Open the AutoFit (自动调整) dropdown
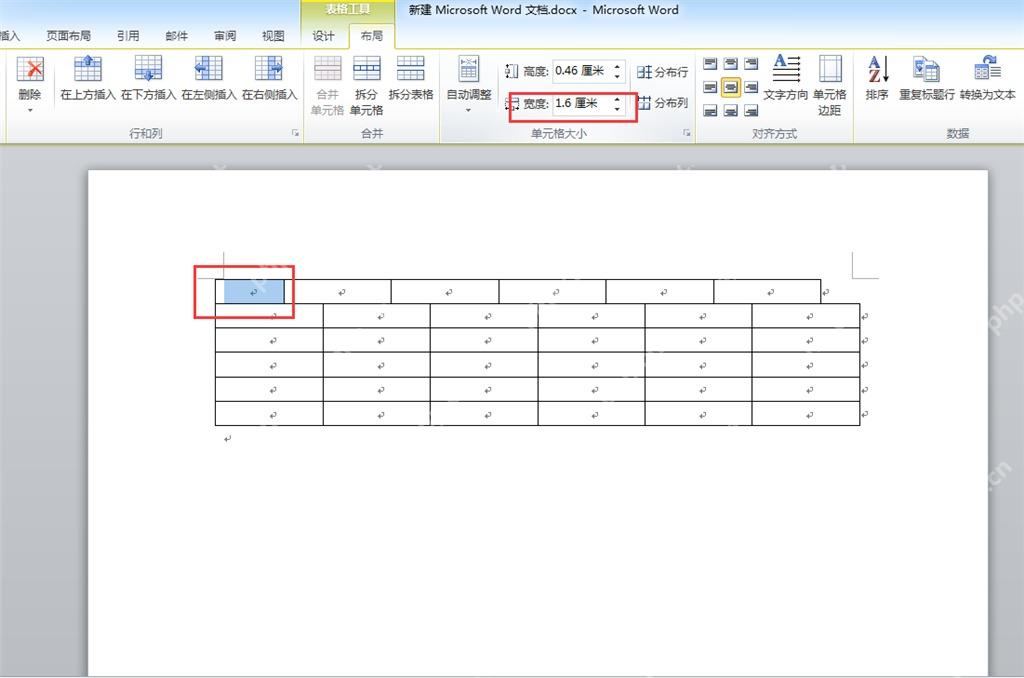The height and width of the screenshot is (678, 1024). click(x=468, y=85)
